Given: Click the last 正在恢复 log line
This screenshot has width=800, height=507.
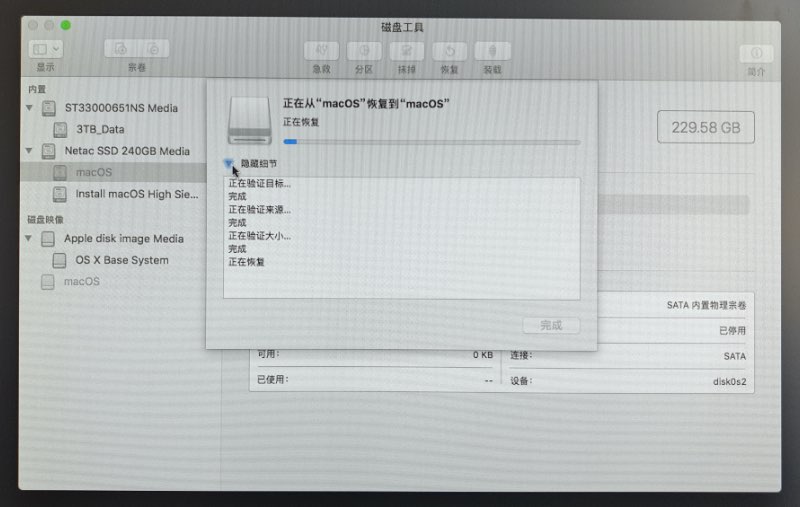Looking at the screenshot, I should [246, 262].
